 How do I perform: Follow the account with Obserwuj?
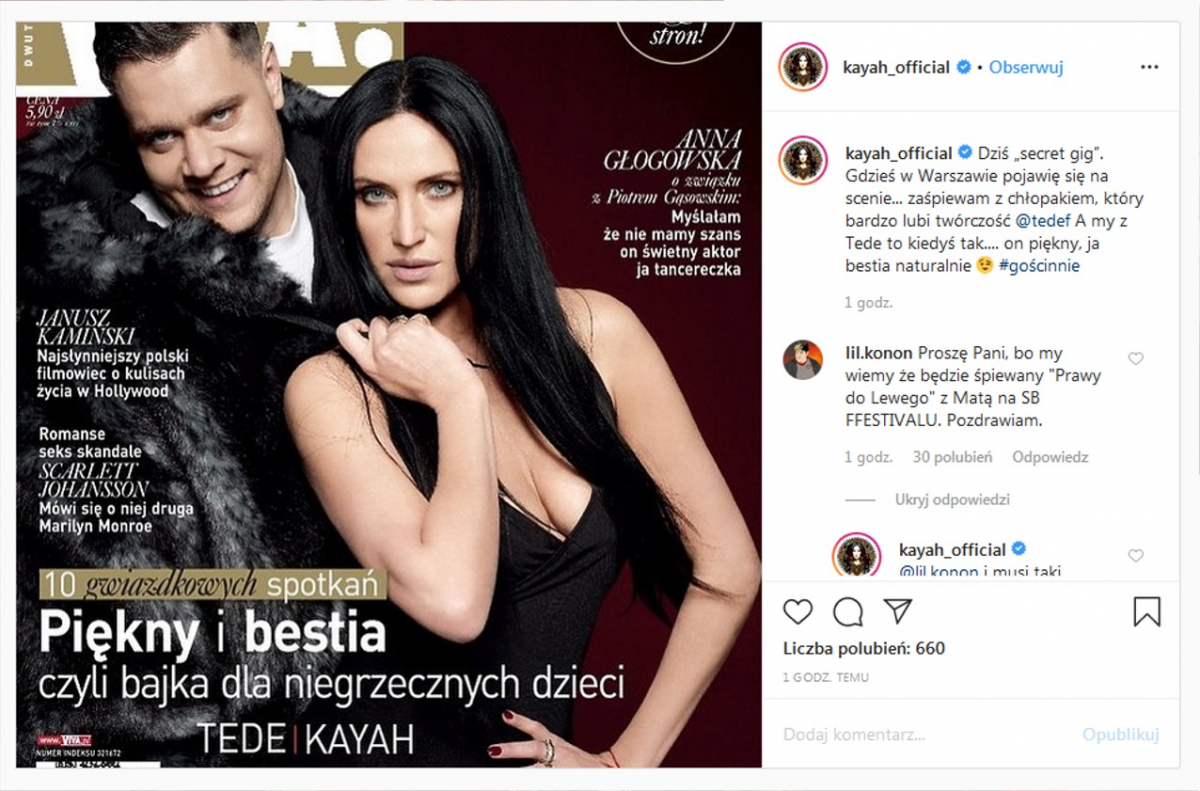[1026, 68]
